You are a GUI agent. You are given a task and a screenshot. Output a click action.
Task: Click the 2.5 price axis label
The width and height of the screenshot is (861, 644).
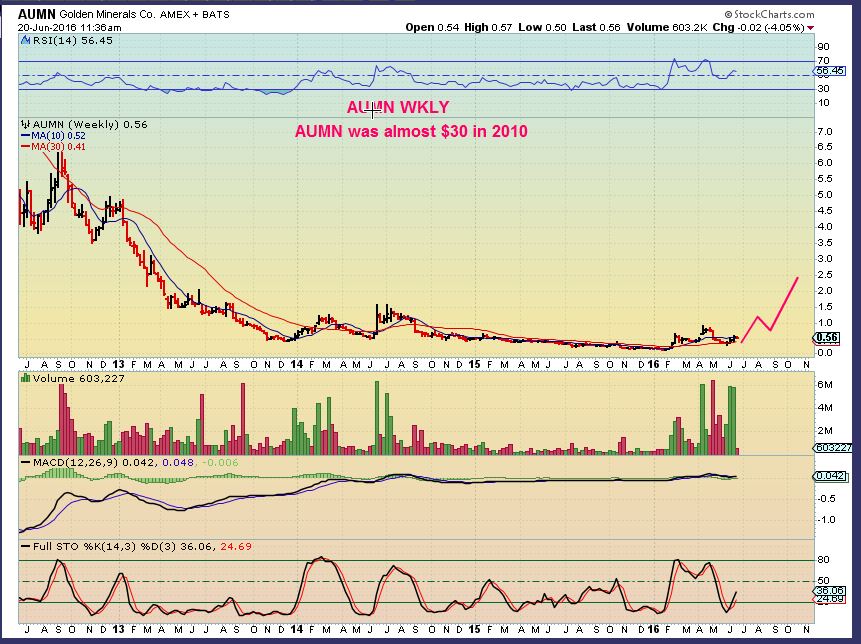825,275
